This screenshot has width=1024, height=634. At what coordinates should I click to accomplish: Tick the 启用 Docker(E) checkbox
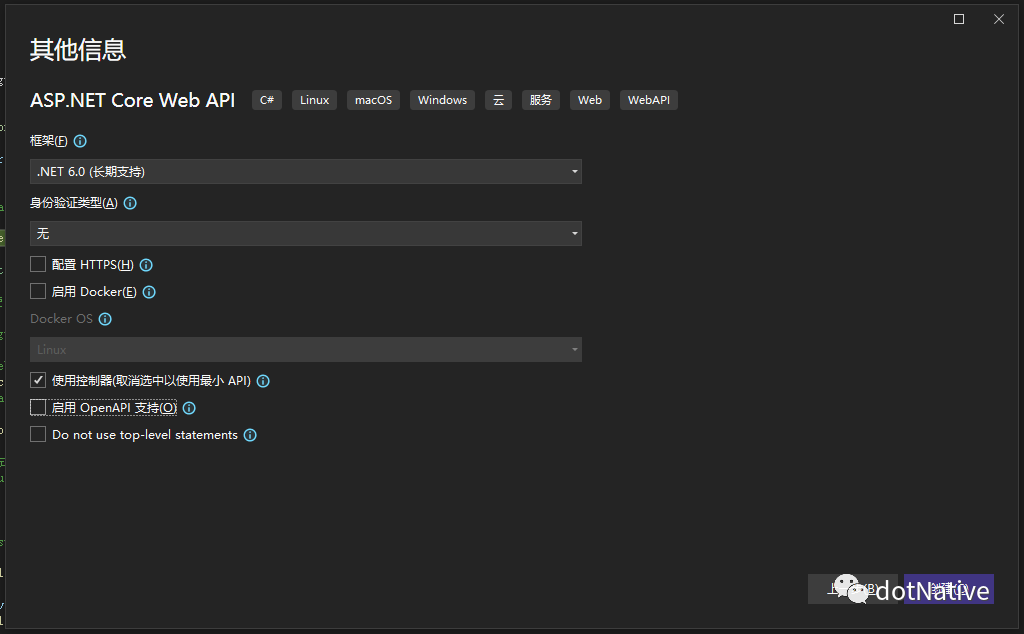click(x=38, y=291)
